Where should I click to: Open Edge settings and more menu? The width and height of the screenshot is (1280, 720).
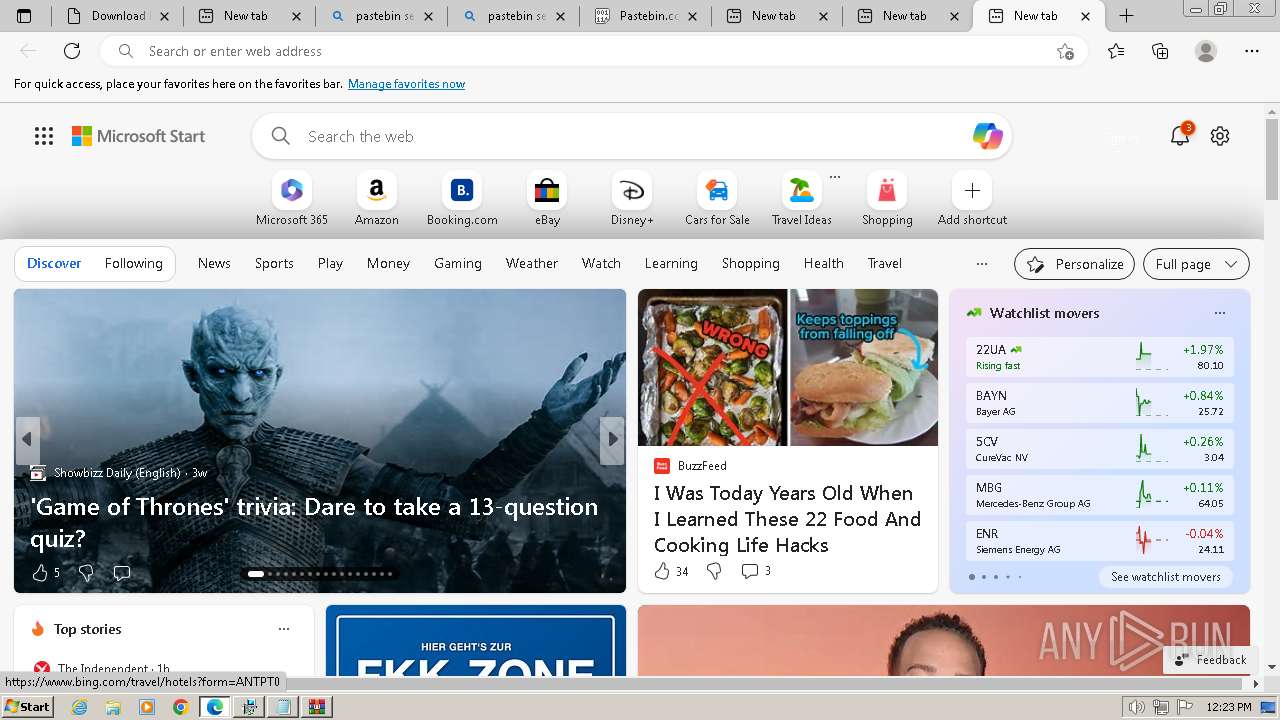(1252, 51)
